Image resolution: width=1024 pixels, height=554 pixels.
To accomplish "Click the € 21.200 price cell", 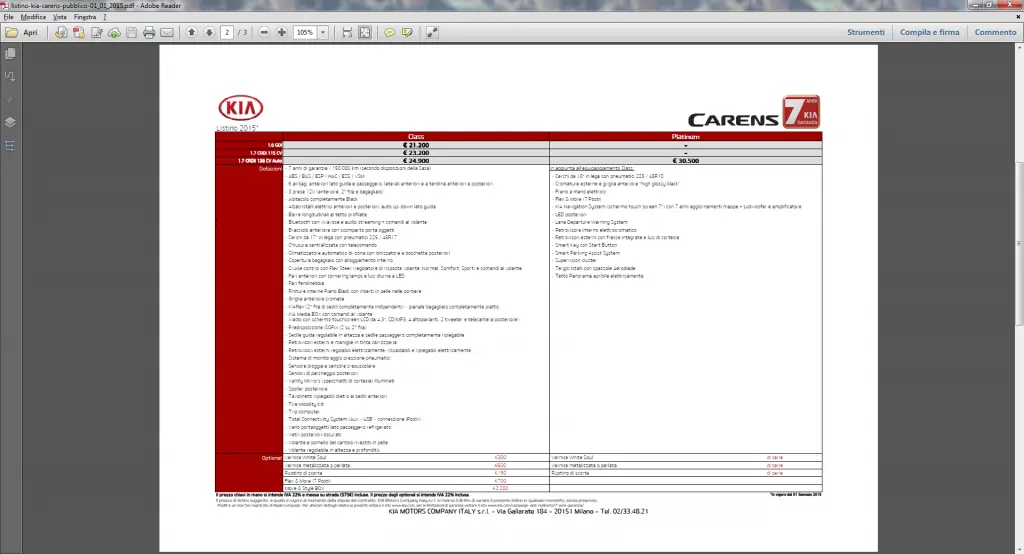I will point(416,145).
